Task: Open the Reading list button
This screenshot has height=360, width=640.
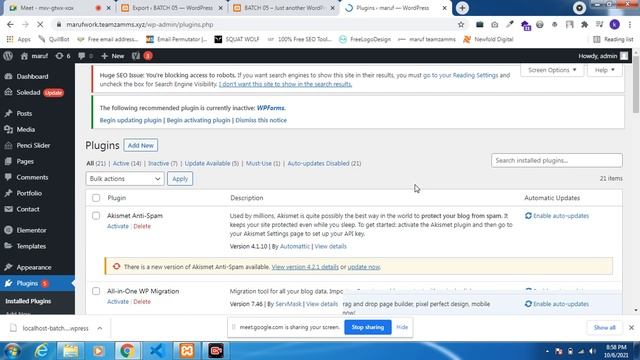Action: (613, 39)
